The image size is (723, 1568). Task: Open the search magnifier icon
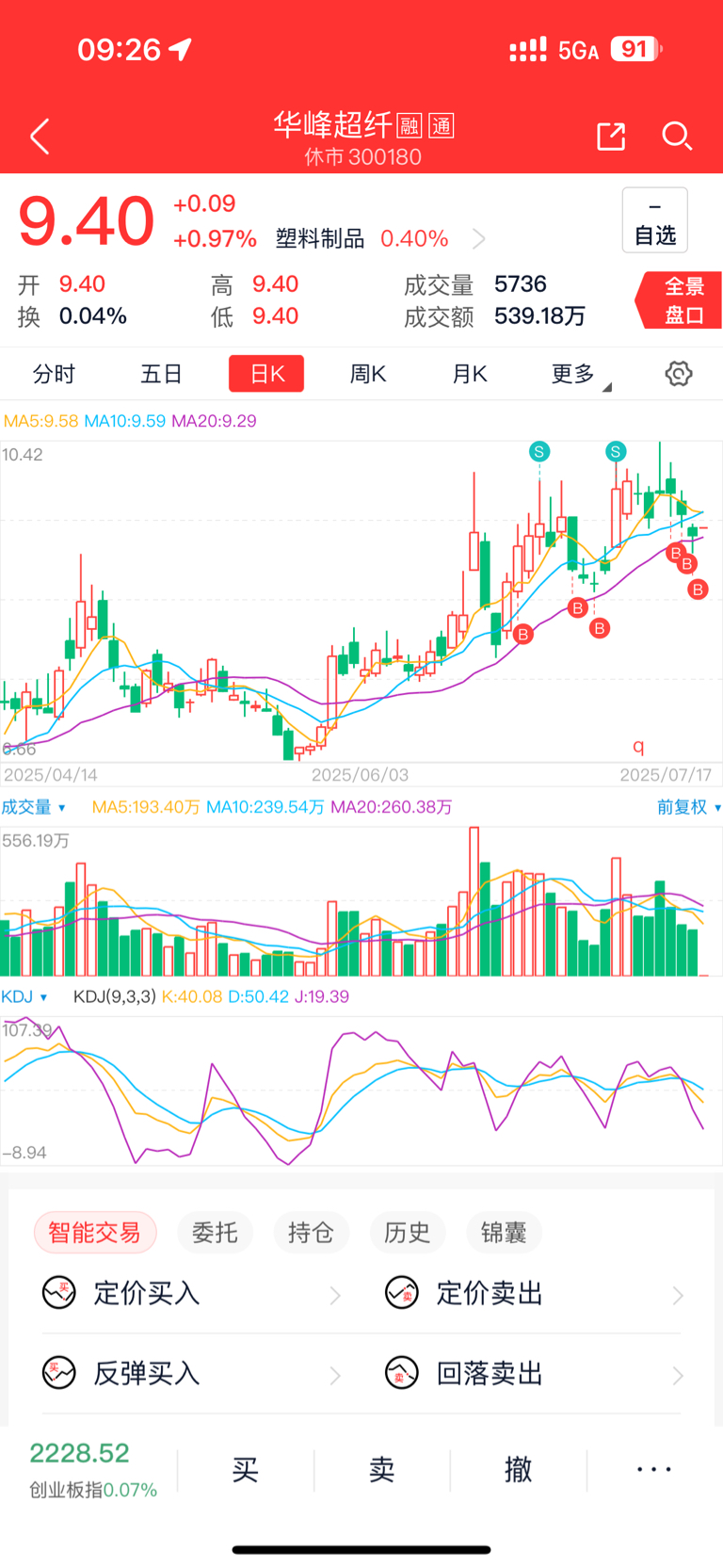677,137
